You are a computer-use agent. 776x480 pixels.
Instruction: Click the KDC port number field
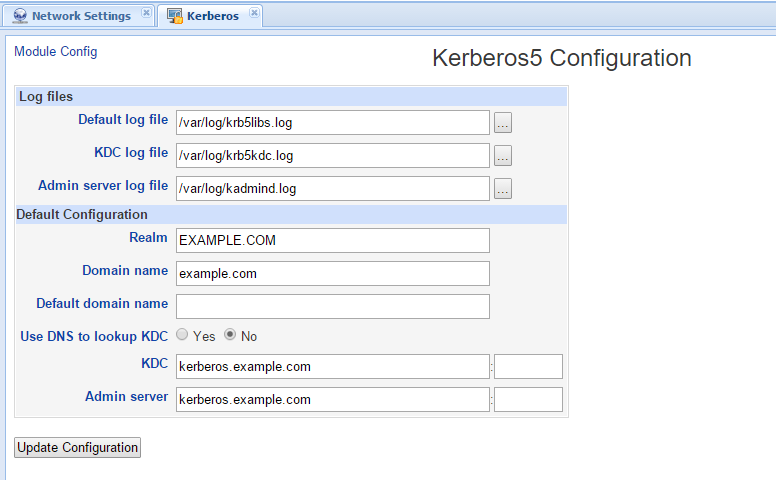[x=528, y=367]
